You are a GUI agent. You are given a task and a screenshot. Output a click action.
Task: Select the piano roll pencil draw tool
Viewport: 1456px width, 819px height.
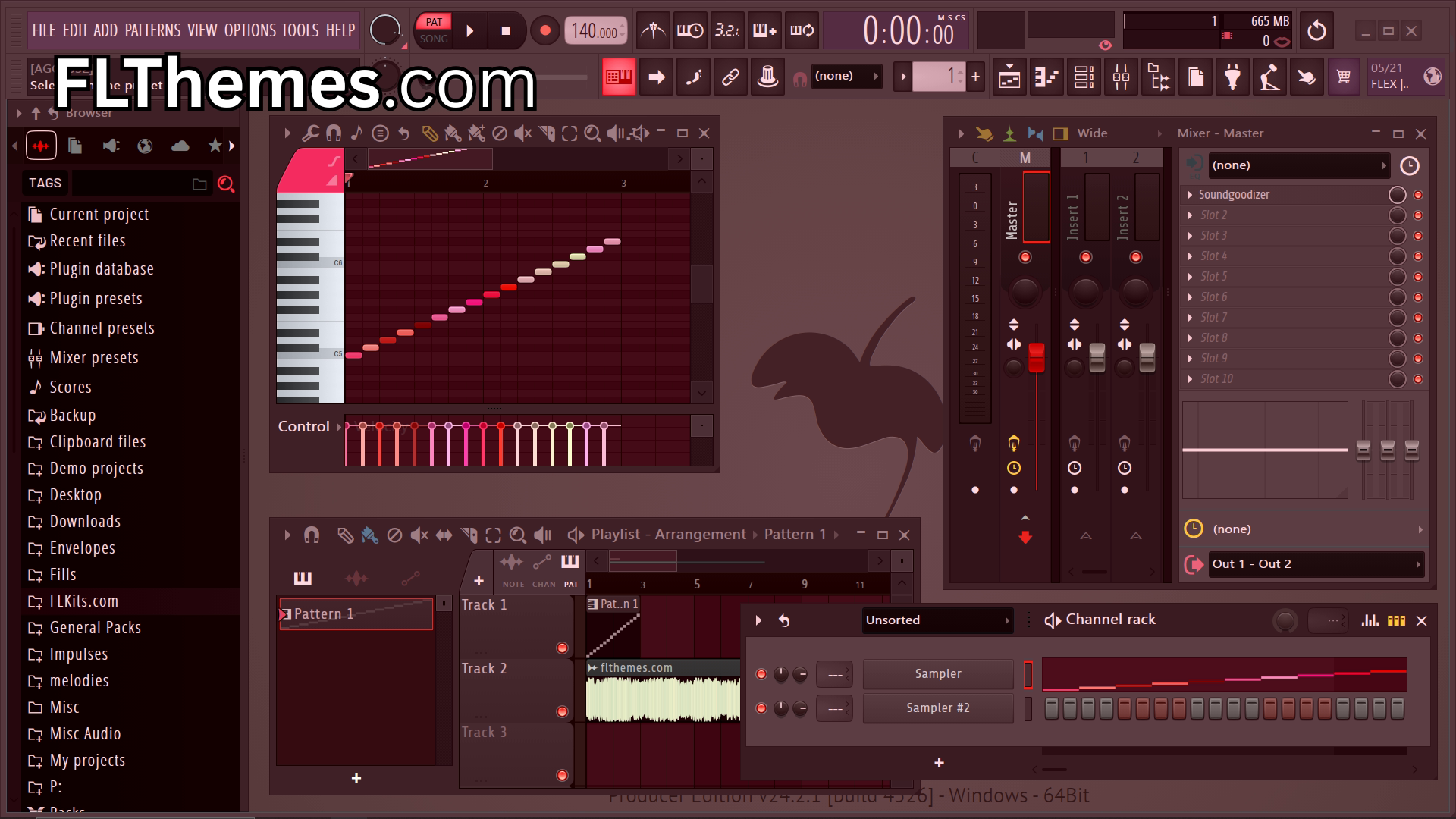point(430,133)
